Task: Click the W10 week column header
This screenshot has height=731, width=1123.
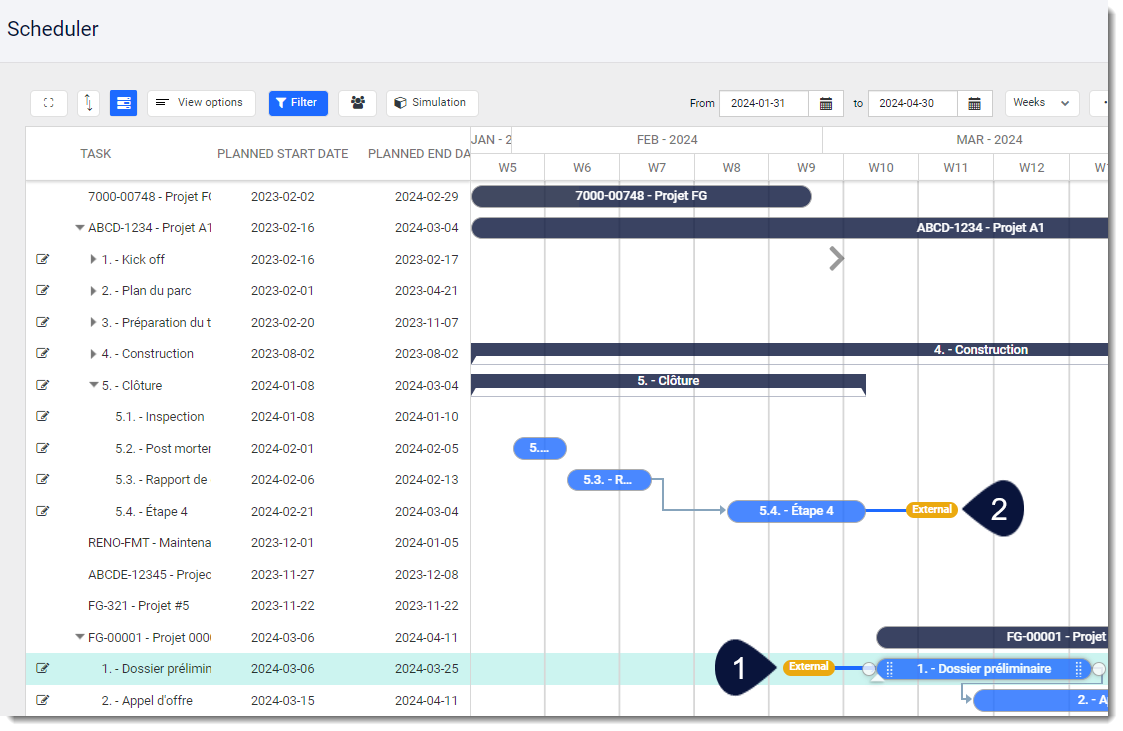Action: click(881, 167)
